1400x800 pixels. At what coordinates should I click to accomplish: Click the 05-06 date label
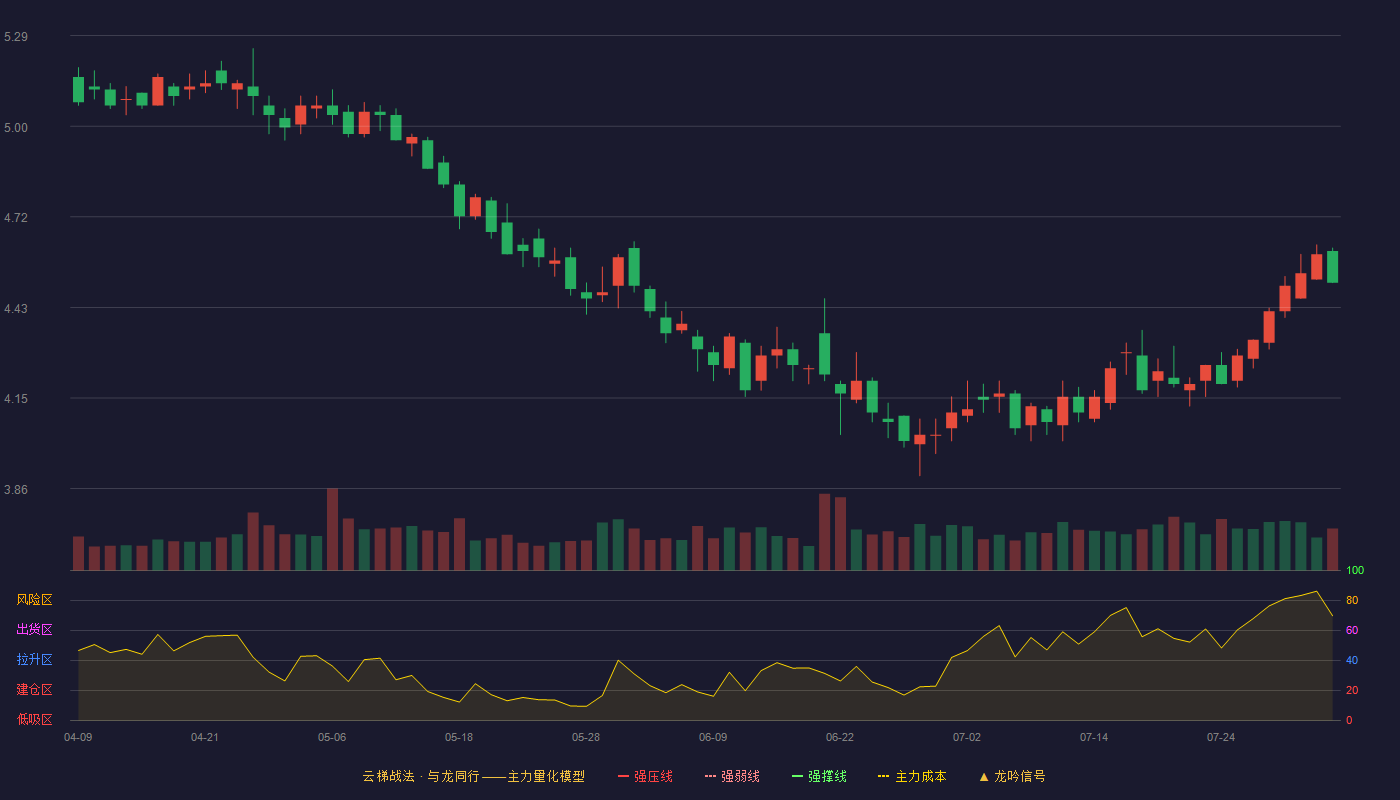click(332, 737)
